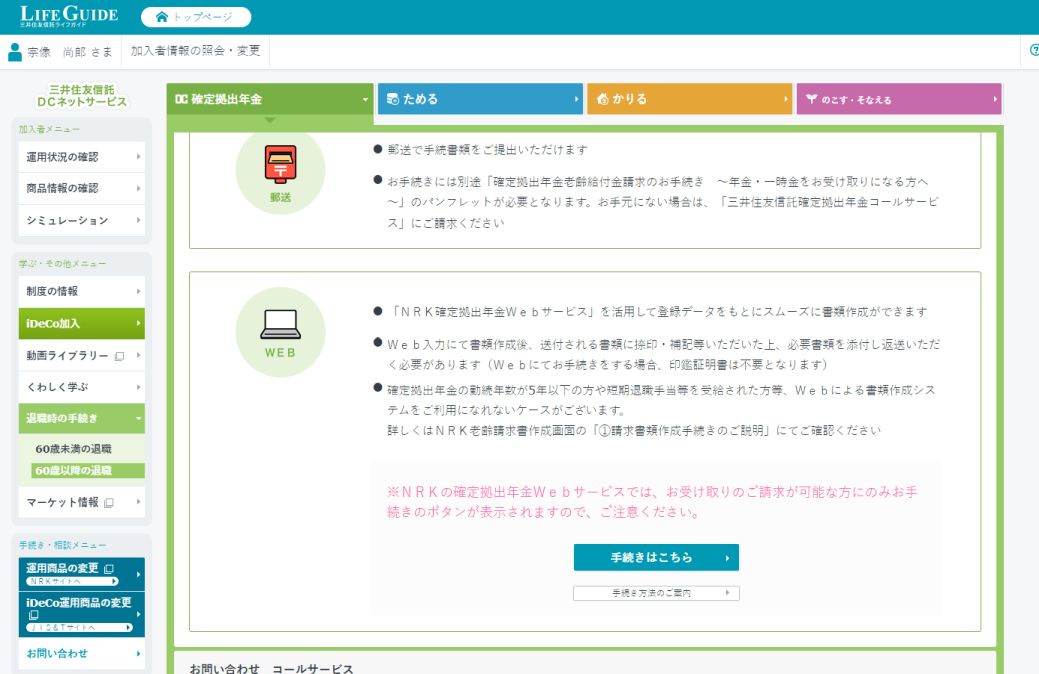1039x674 pixels.
Task: Click the house icon in トップページ button
Action: pyautogui.click(x=161, y=17)
